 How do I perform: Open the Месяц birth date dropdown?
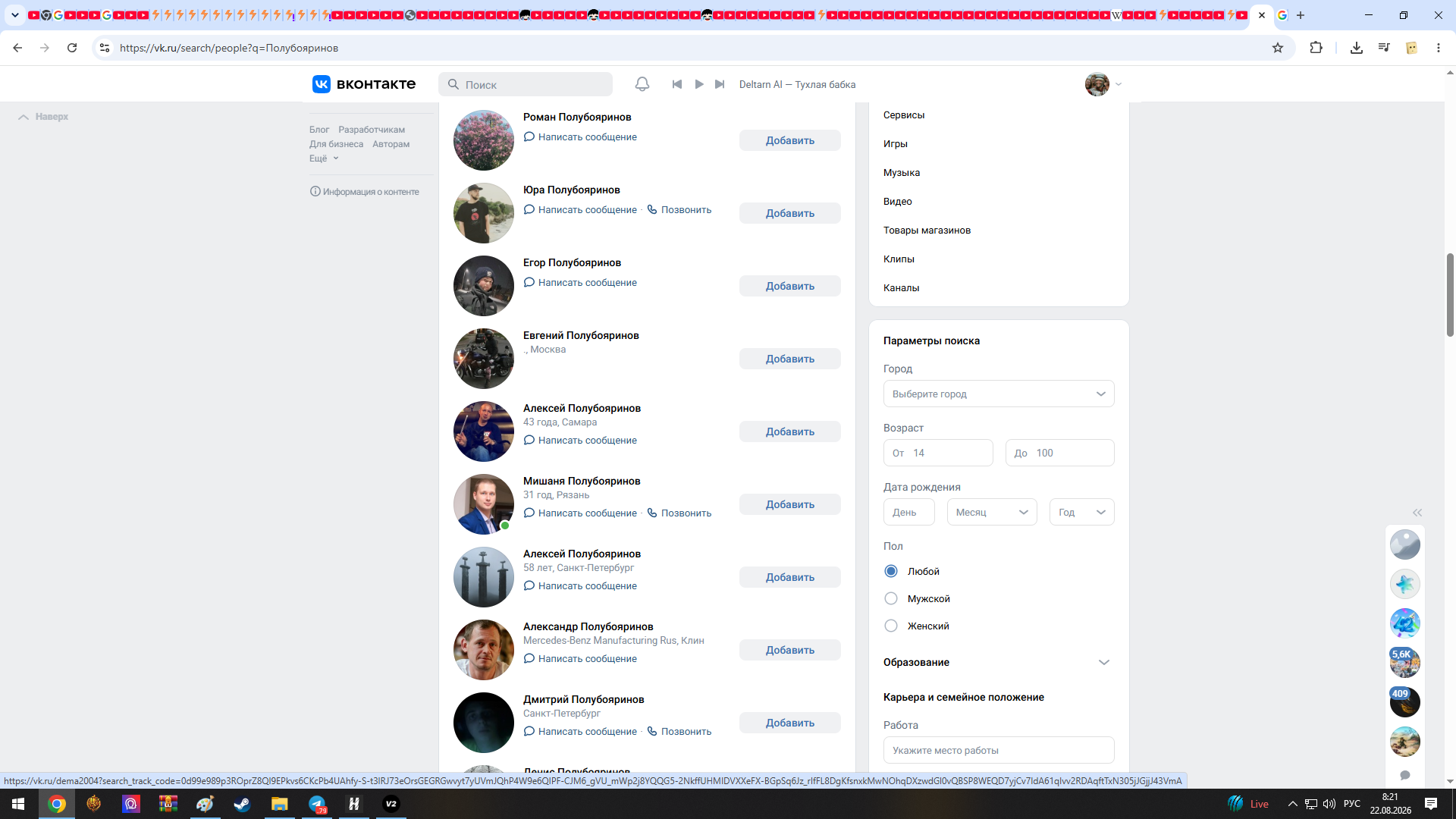992,513
